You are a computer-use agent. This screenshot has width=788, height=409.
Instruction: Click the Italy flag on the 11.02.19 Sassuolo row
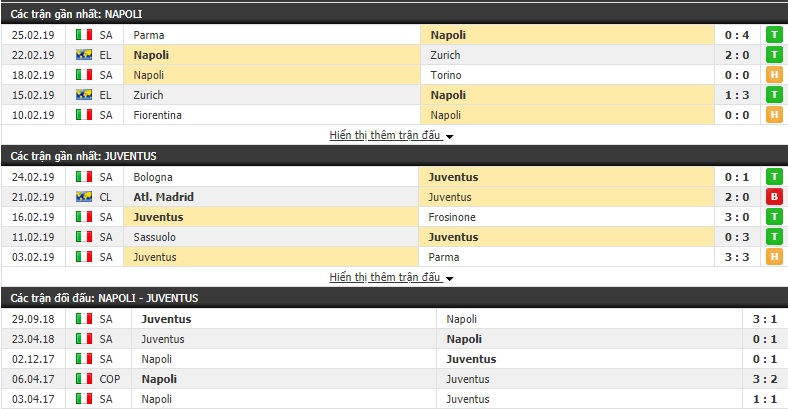click(x=84, y=237)
